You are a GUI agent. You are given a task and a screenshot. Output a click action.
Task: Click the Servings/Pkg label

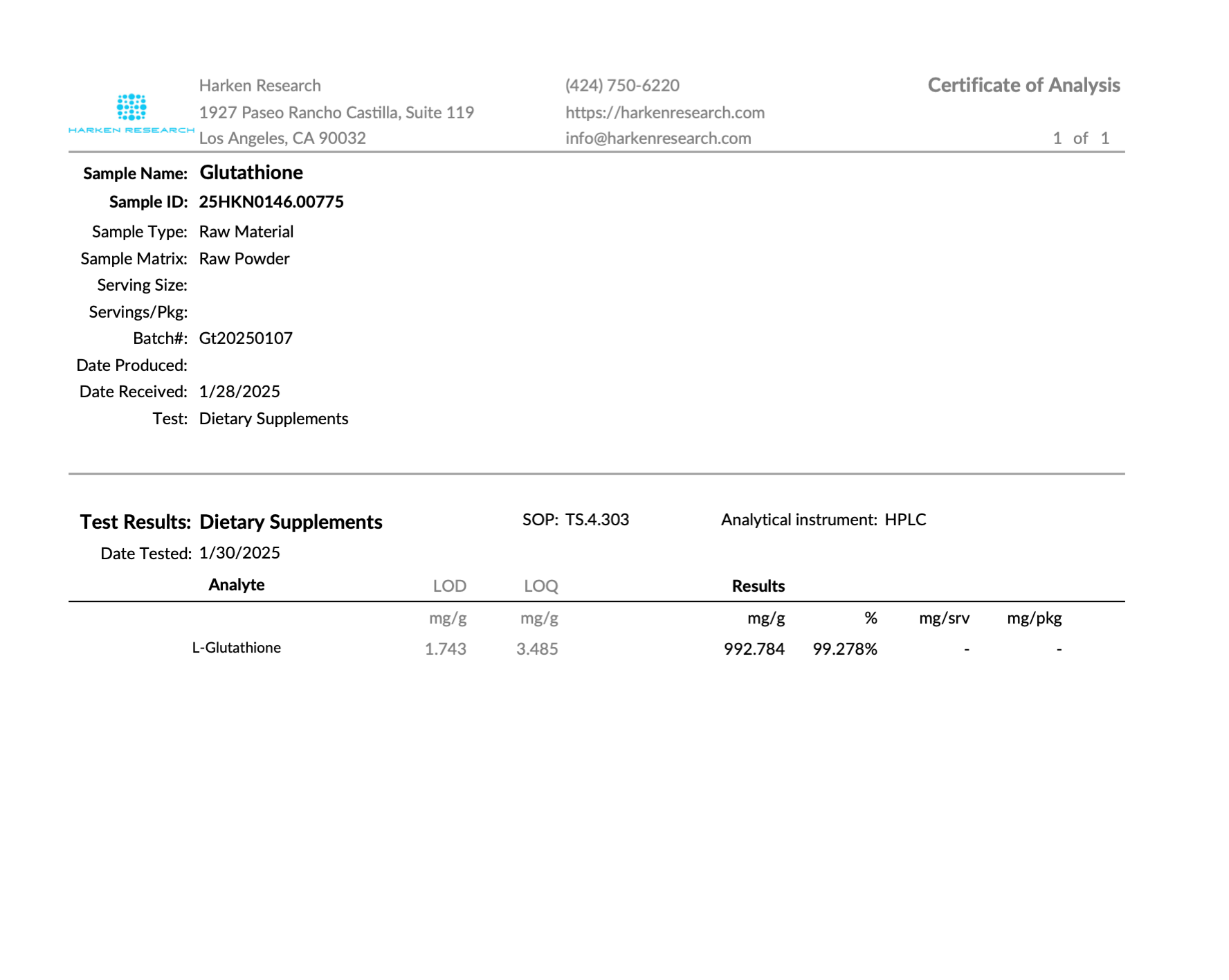click(x=138, y=312)
